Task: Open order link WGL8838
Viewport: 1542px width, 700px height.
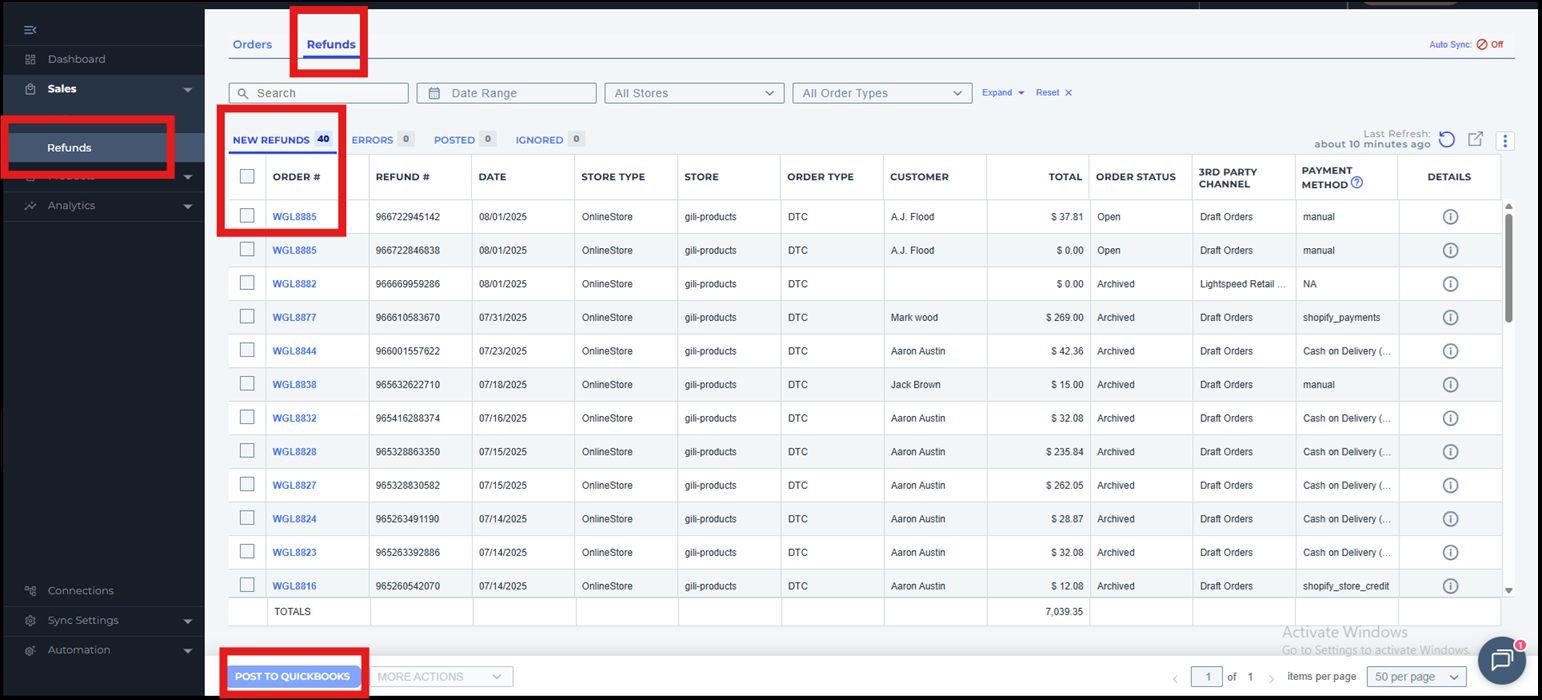Action: click(x=294, y=385)
